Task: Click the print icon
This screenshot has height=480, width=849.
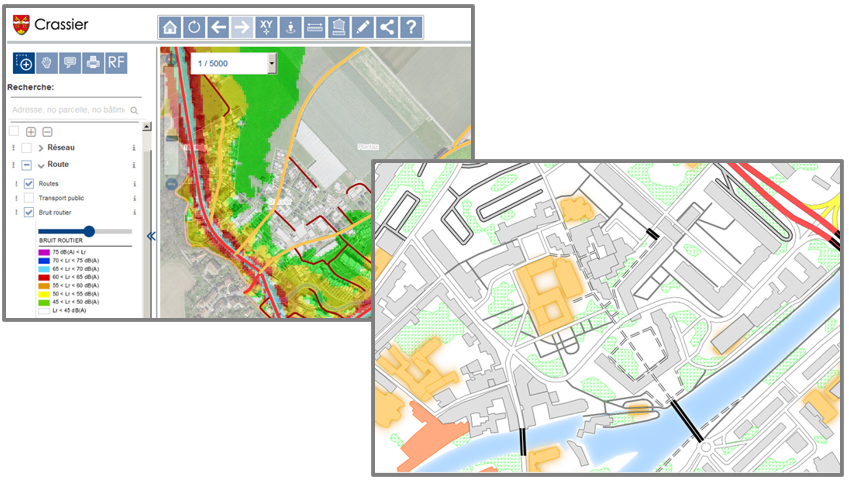Action: pos(93,62)
